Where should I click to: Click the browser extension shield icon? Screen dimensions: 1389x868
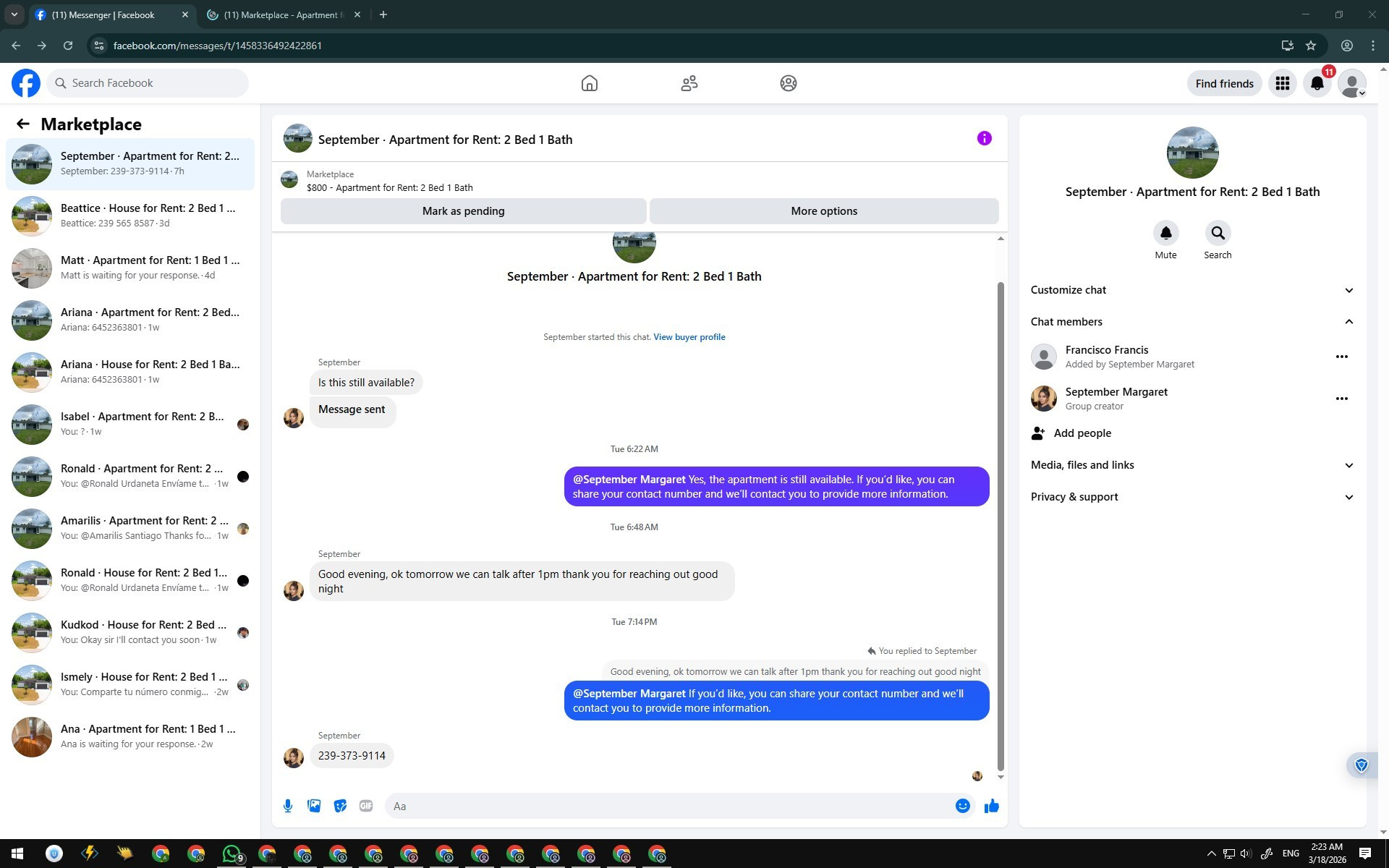(1362, 765)
